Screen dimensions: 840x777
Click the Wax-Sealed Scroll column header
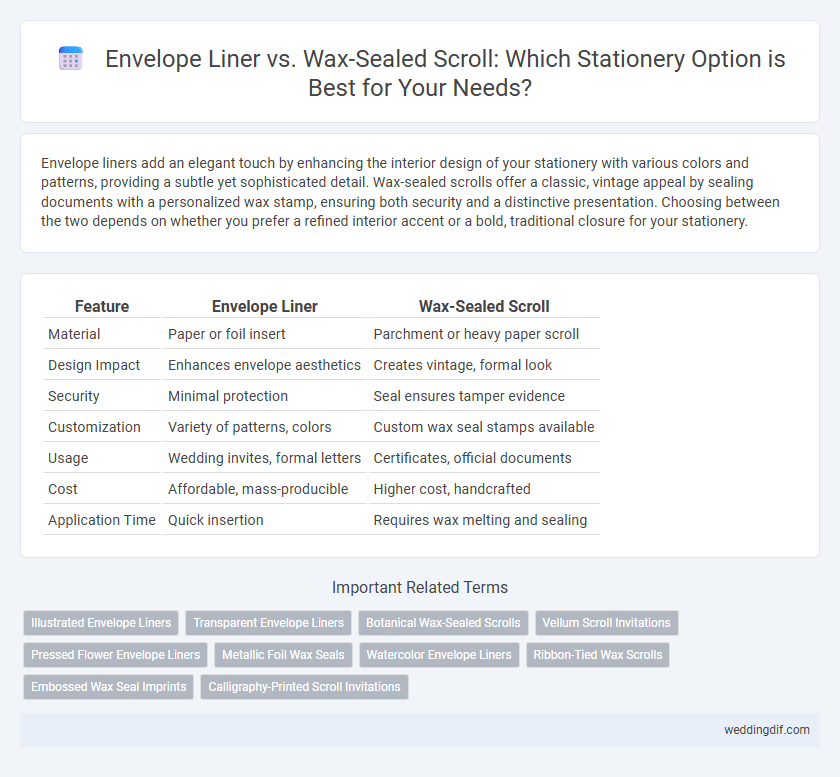[x=484, y=307]
